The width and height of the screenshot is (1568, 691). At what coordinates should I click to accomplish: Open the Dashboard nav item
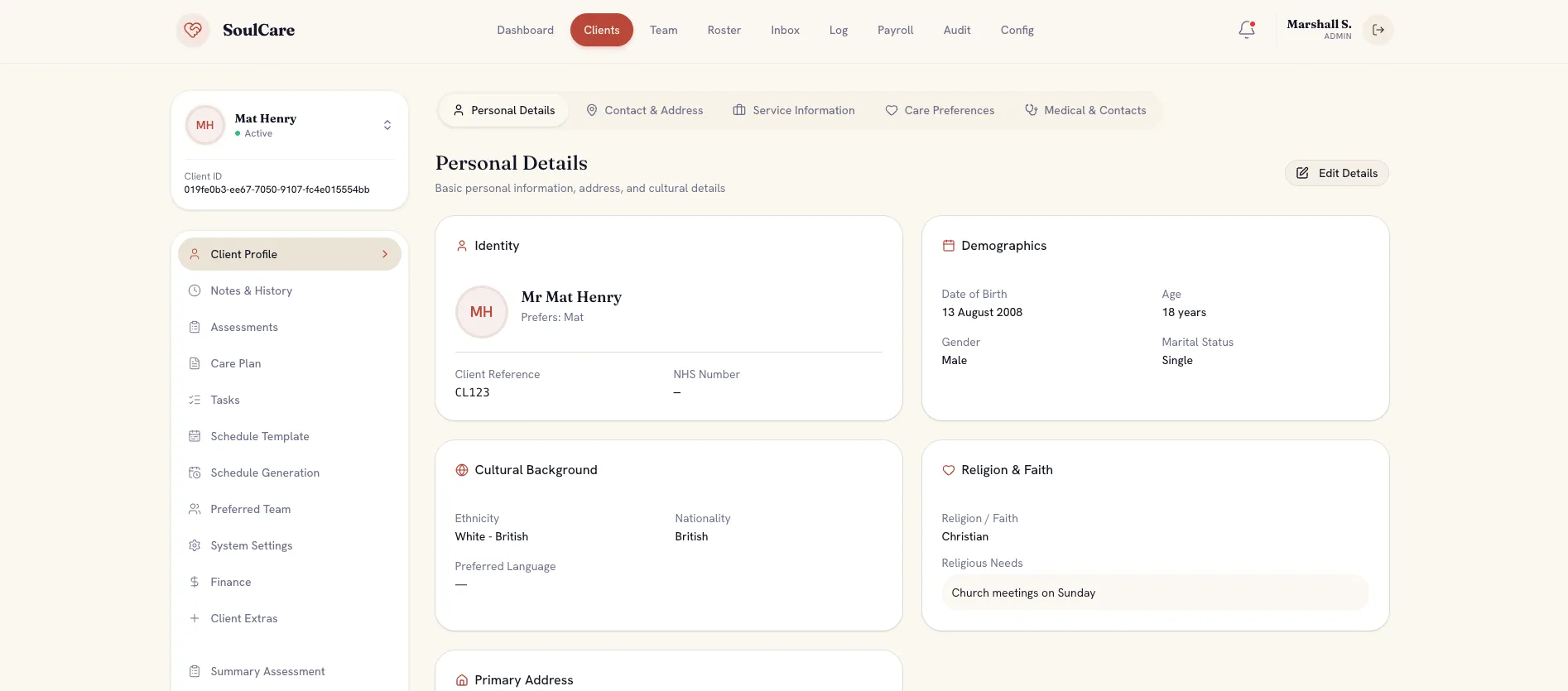click(525, 30)
